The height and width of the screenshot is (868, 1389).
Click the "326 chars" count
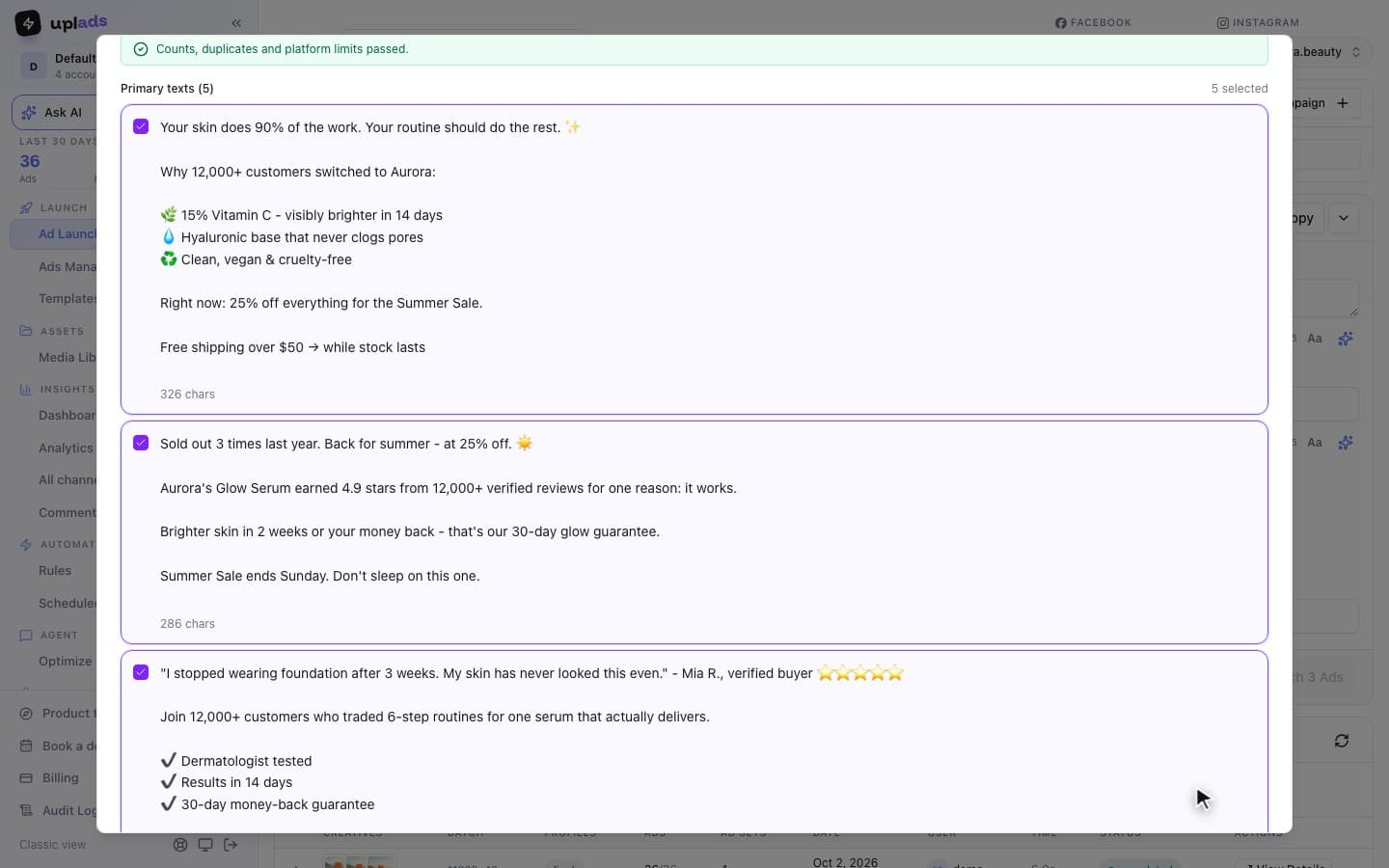pos(187,394)
